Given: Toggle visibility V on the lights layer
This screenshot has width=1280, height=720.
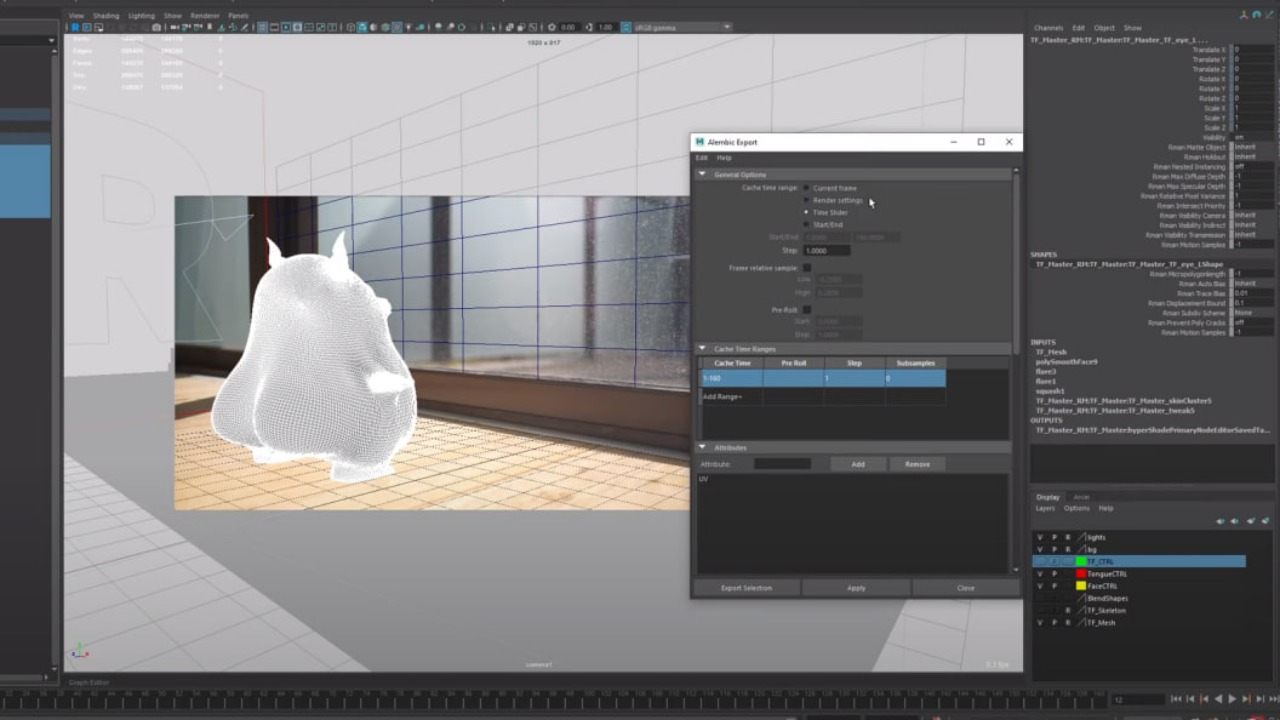Looking at the screenshot, I should pyautogui.click(x=1039, y=538).
